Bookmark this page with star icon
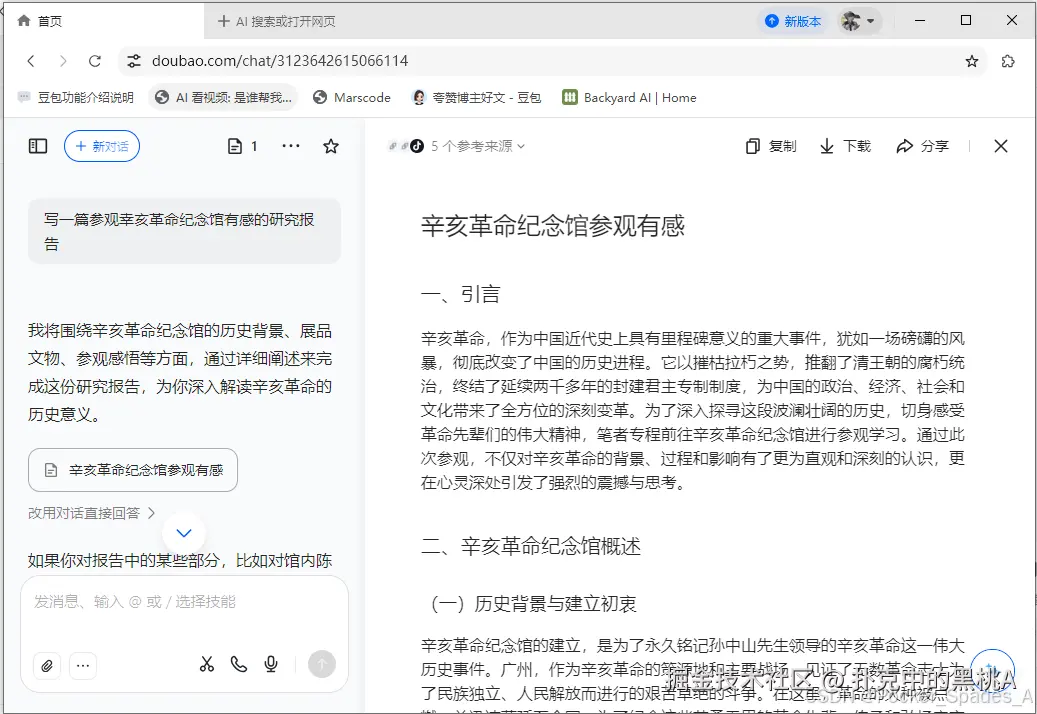 [x=971, y=61]
